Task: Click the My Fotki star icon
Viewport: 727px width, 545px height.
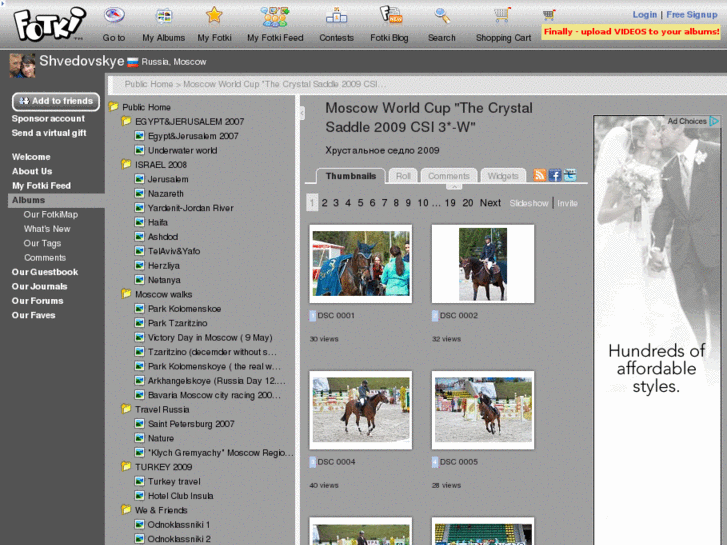Action: [214, 15]
